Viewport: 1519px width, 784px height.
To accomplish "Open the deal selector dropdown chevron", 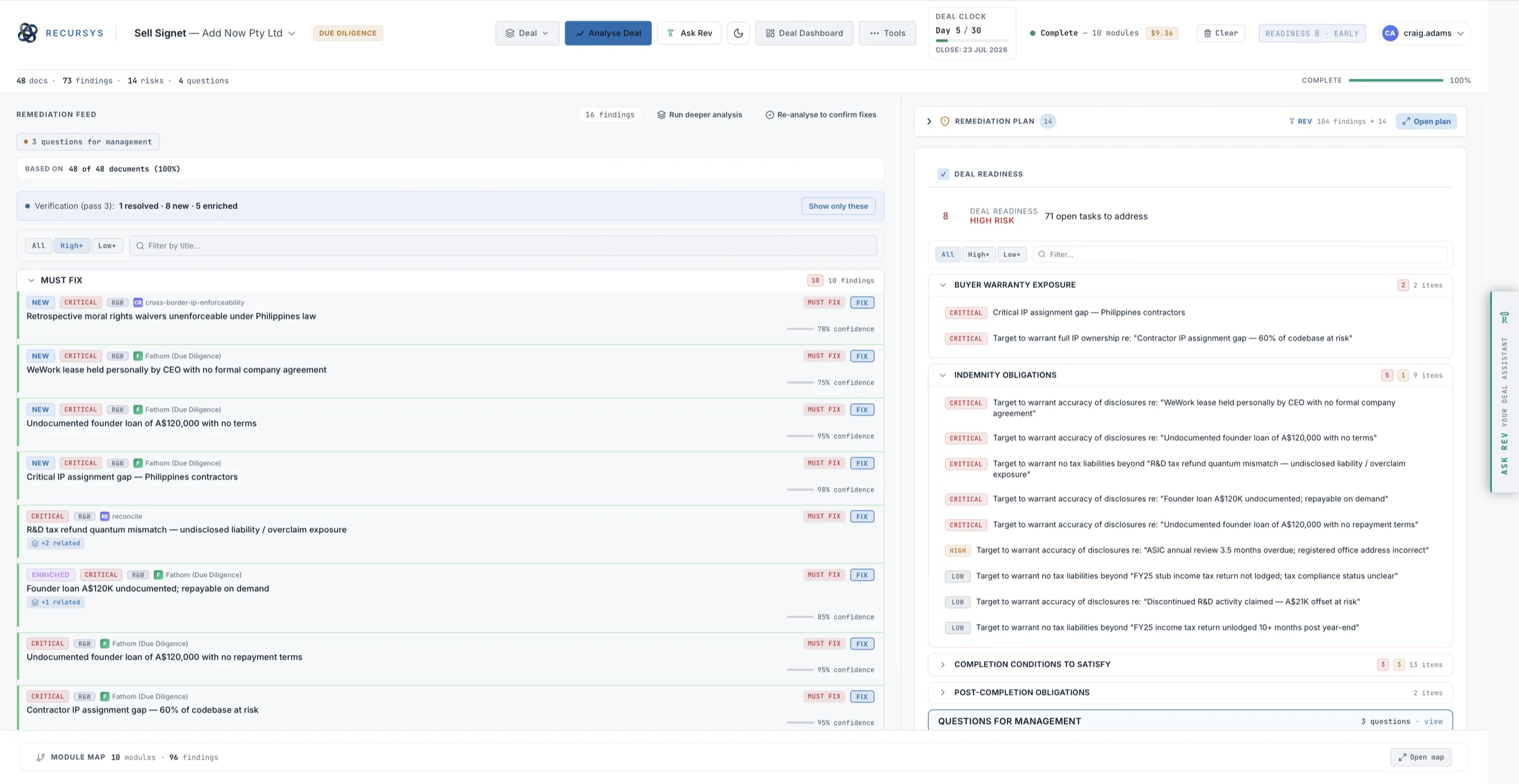I will [292, 34].
